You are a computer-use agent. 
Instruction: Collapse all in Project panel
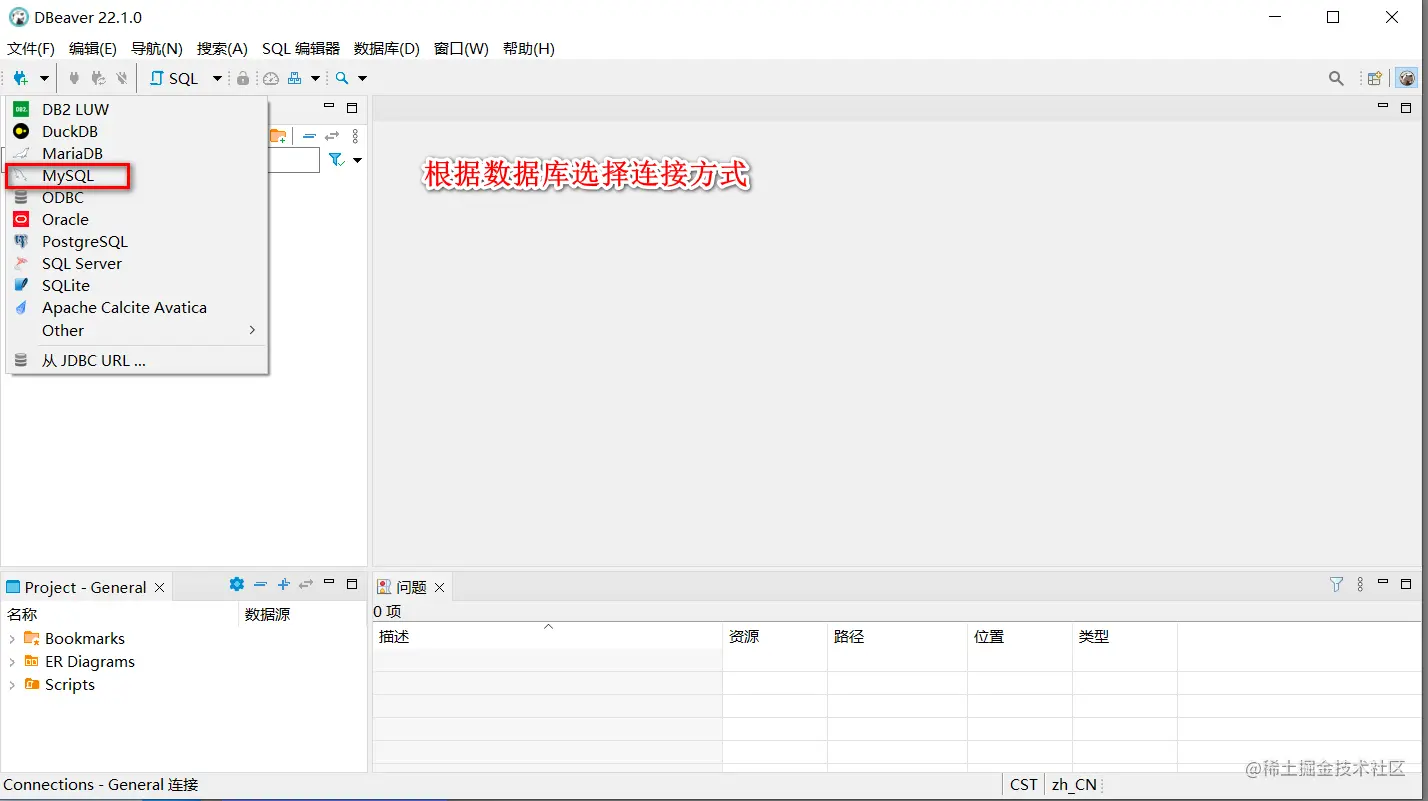(260, 584)
